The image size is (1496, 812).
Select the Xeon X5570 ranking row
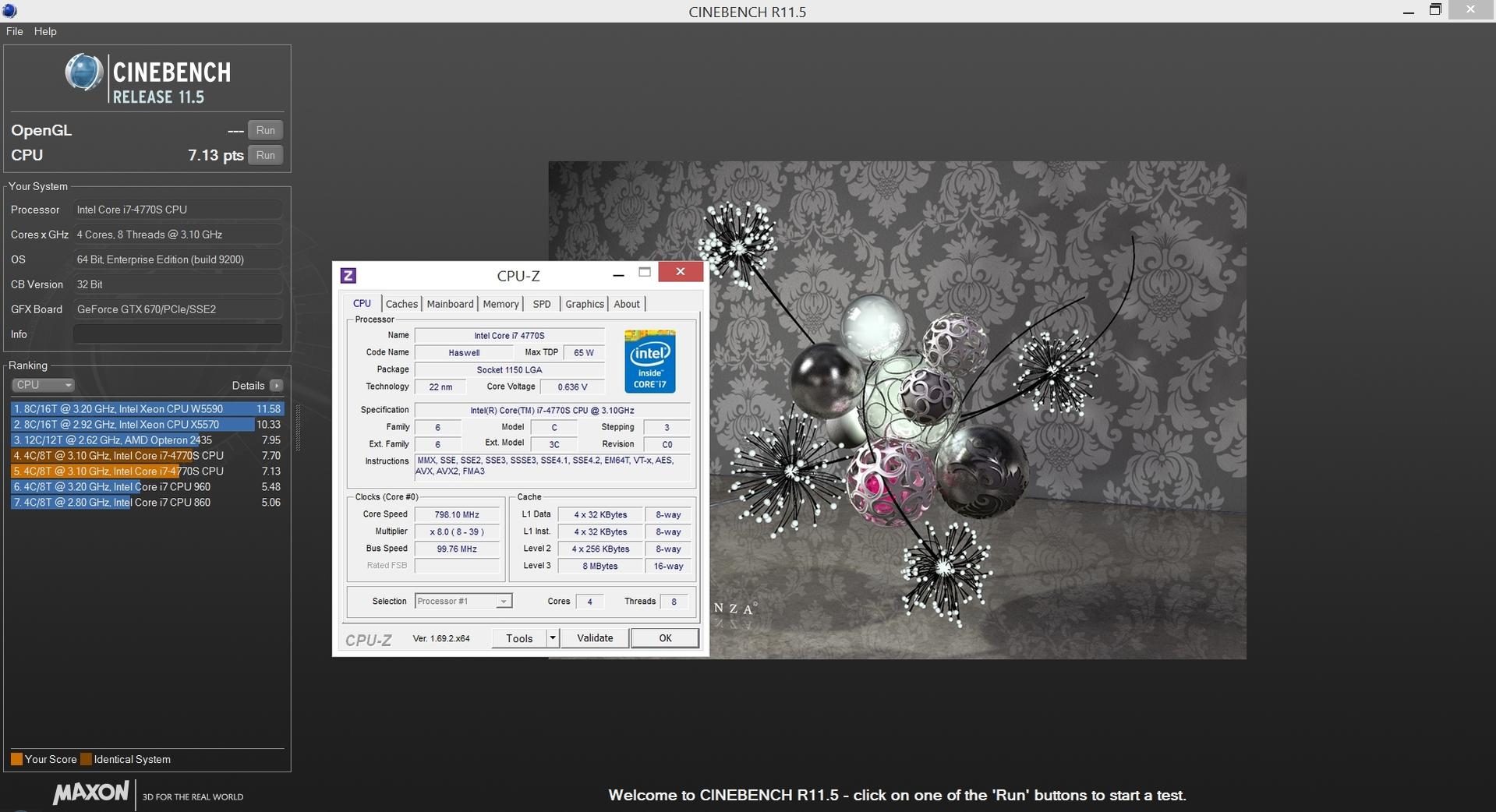[147, 425]
